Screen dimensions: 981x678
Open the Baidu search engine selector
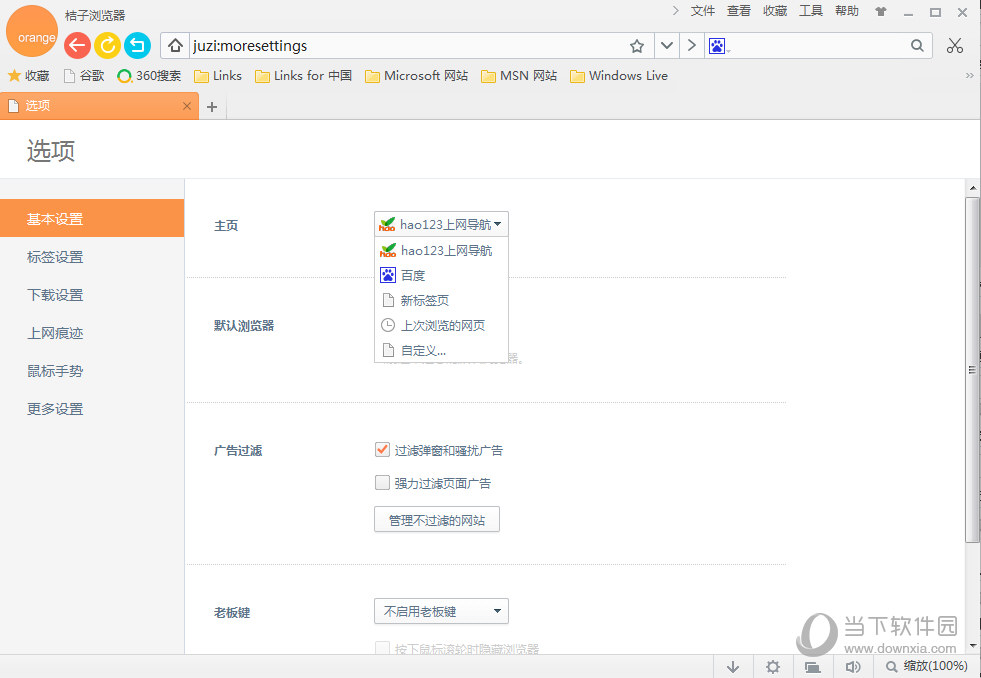tap(719, 46)
